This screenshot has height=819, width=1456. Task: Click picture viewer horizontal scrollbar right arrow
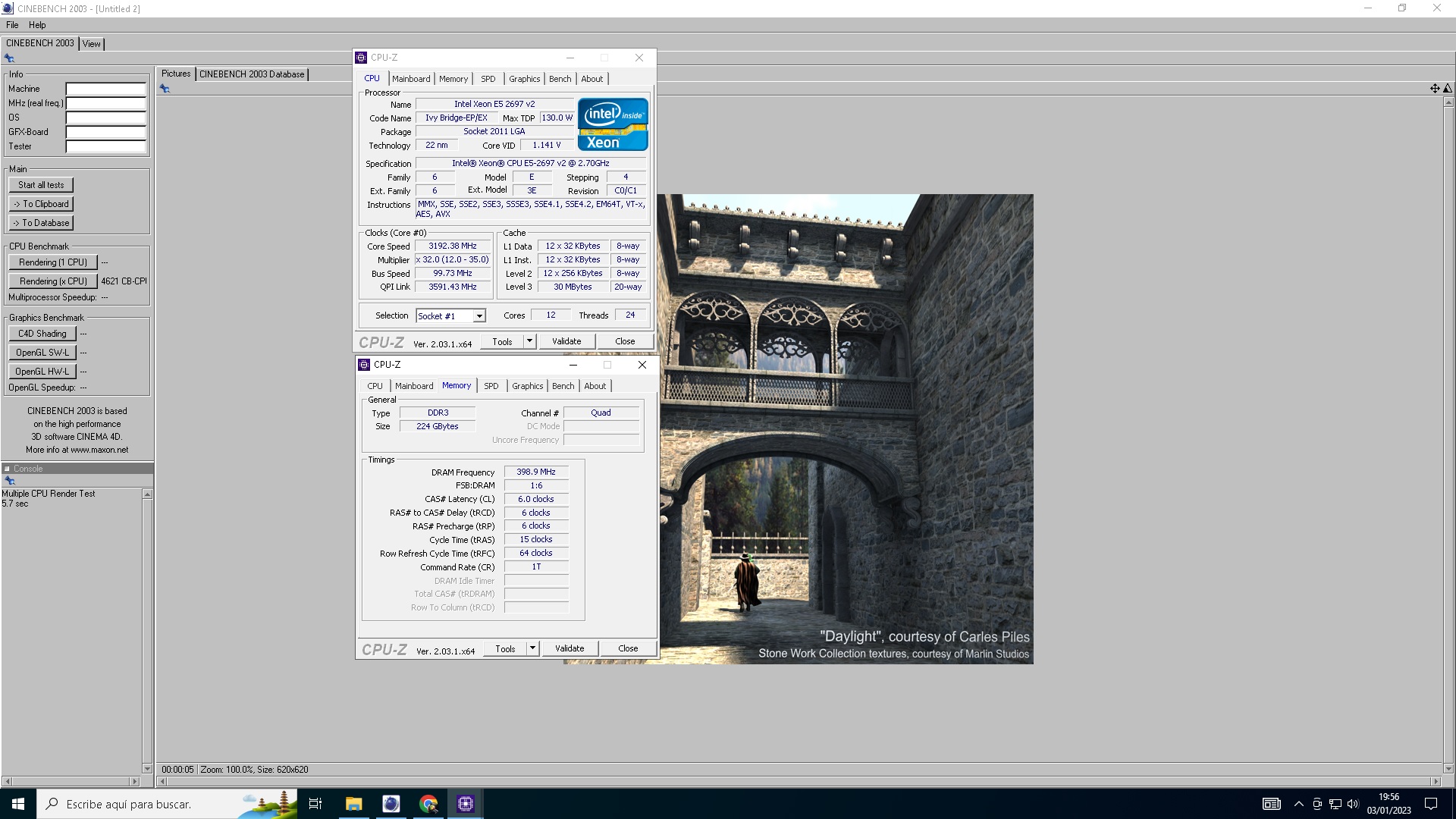pyautogui.click(x=1436, y=781)
